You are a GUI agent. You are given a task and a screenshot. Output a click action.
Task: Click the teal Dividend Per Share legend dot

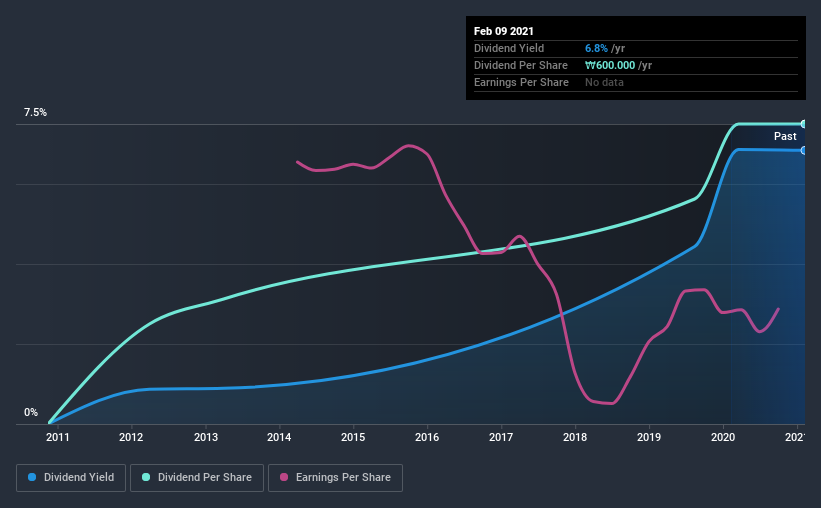click(x=146, y=477)
